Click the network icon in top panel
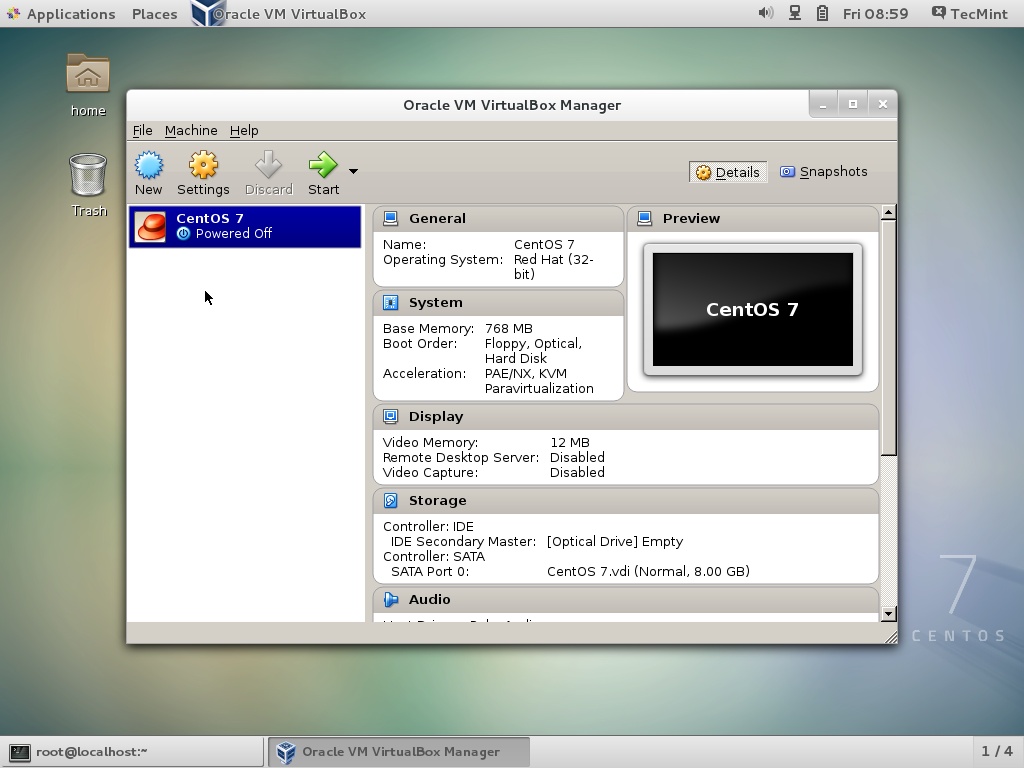 tap(795, 13)
